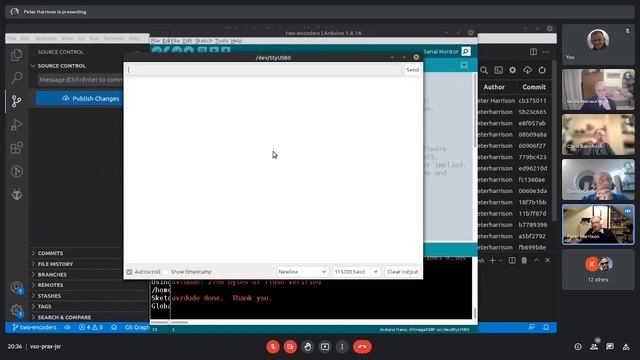This screenshot has height=360, width=640.
Task: Open the 115200 baud rate dropdown
Action: click(356, 272)
